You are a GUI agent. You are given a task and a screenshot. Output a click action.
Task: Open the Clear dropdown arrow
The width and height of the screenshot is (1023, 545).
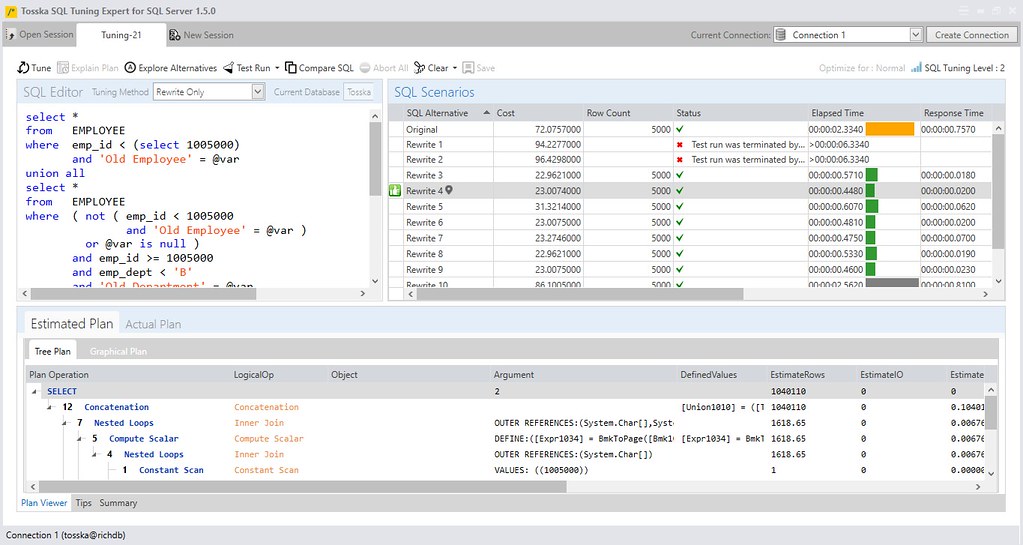(455, 68)
